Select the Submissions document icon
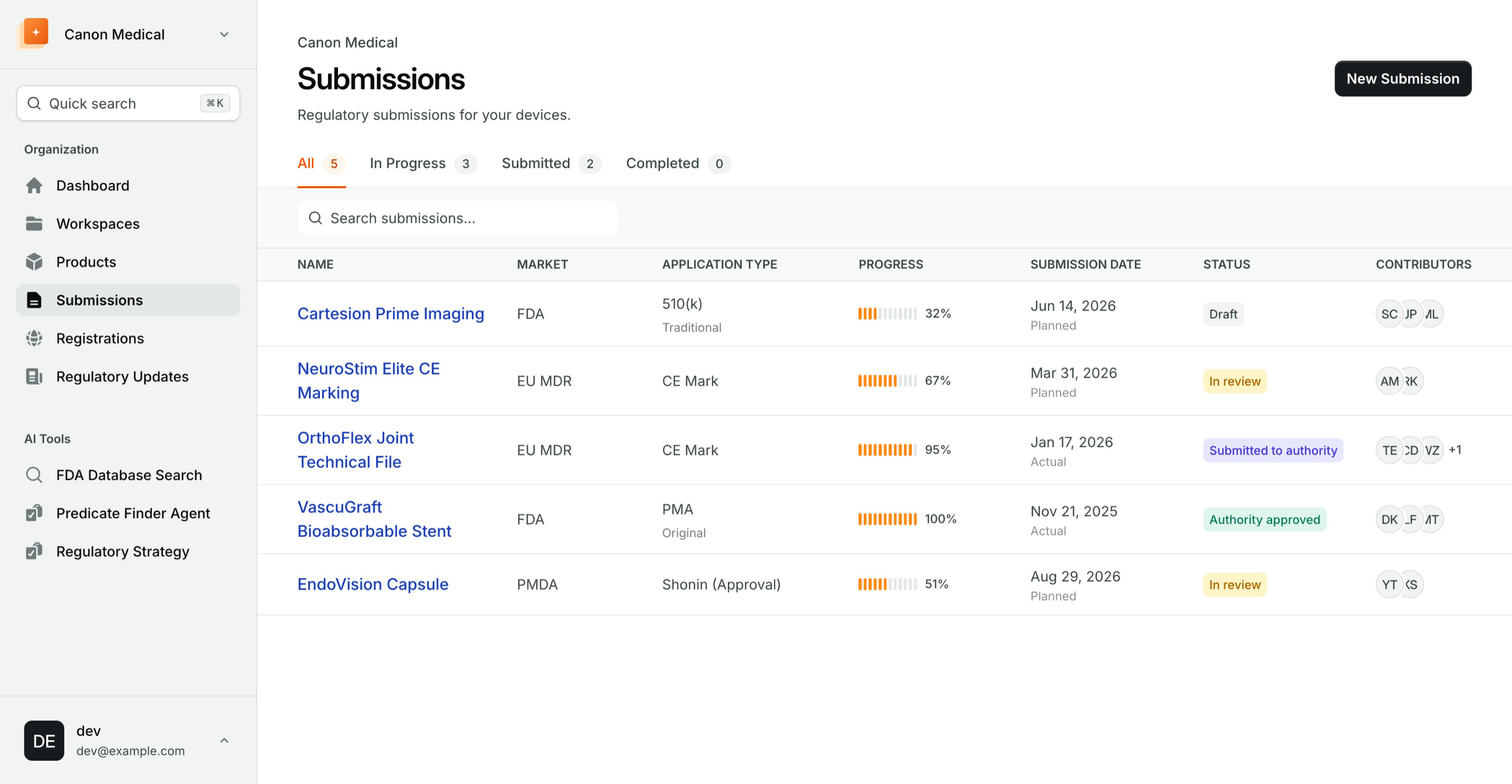 [35, 300]
